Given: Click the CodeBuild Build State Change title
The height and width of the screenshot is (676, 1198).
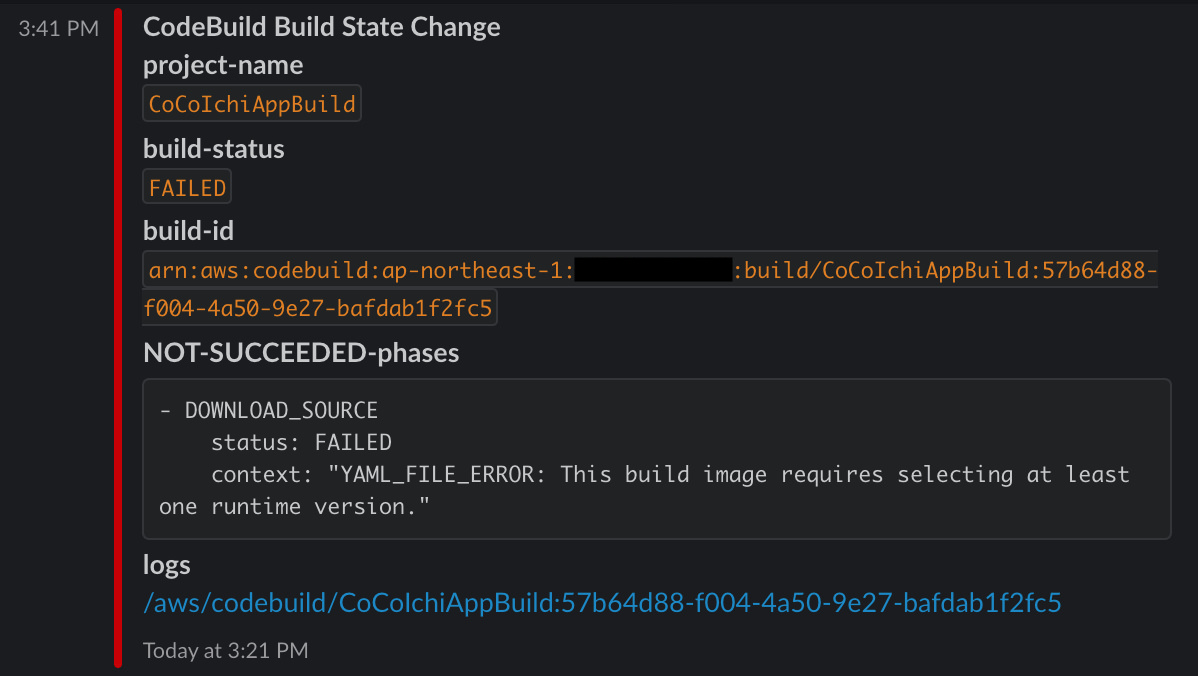Looking at the screenshot, I should 322,27.
